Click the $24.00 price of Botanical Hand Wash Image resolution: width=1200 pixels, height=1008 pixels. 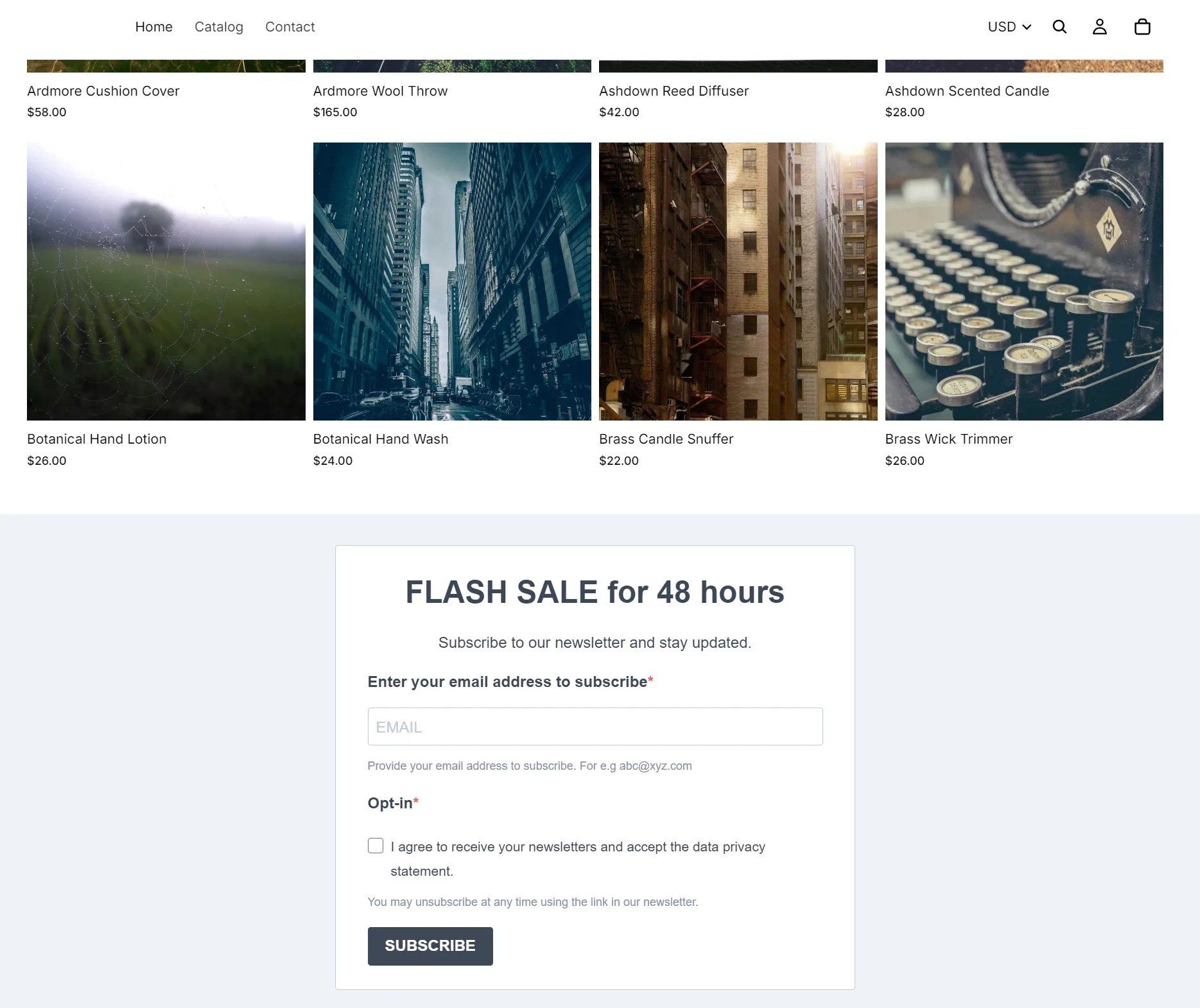(333, 461)
